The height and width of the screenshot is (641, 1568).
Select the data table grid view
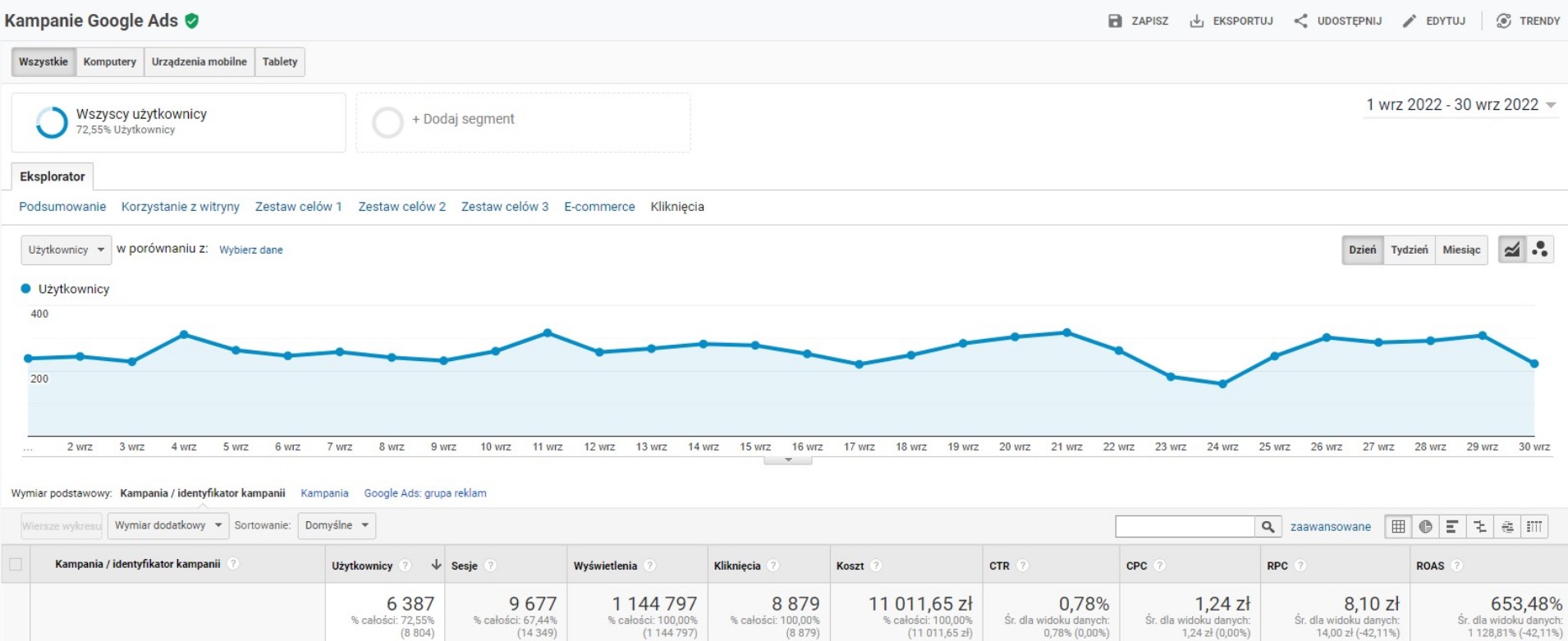1398,527
